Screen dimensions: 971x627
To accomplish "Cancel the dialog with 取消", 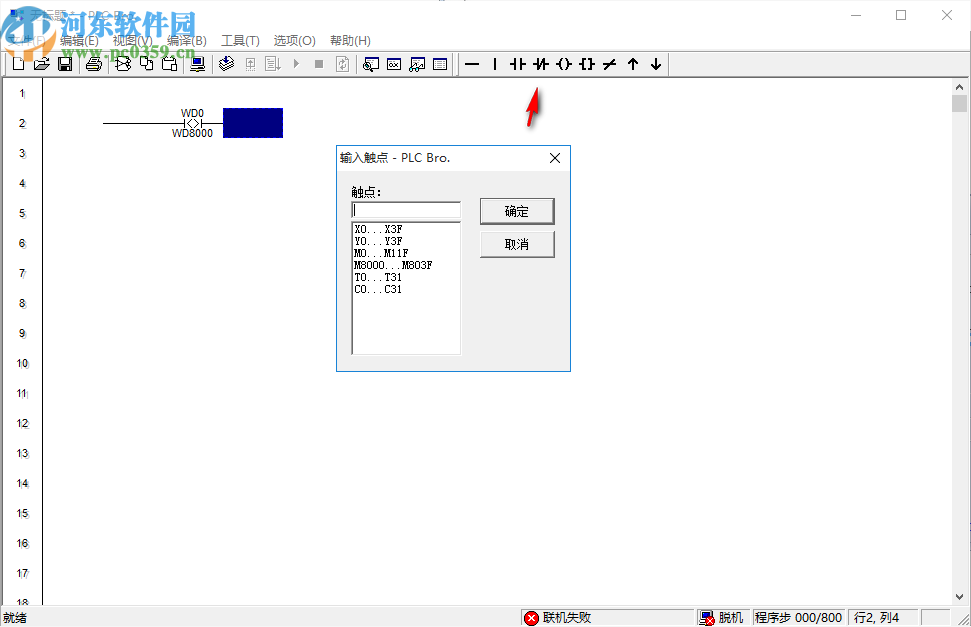I will pos(517,244).
